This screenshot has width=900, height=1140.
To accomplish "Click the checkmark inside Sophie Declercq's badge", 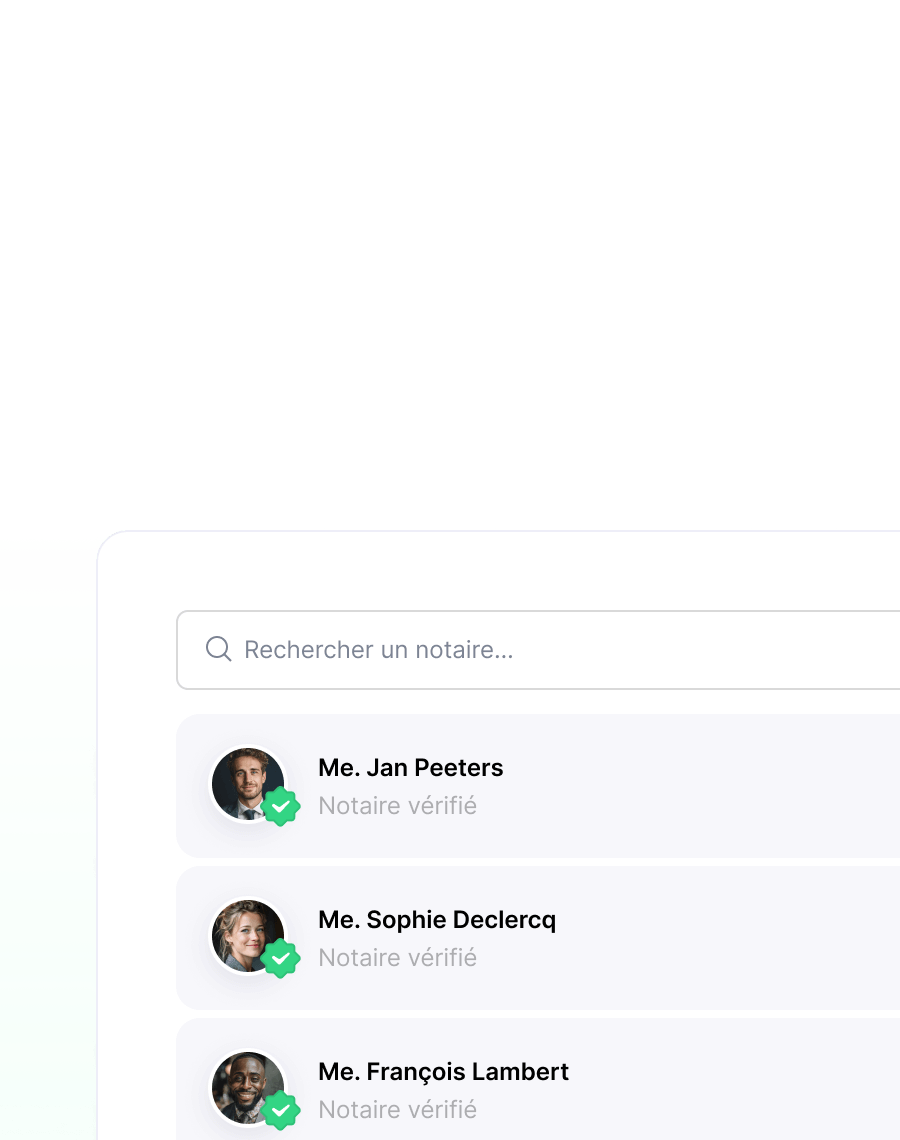I will [281, 959].
